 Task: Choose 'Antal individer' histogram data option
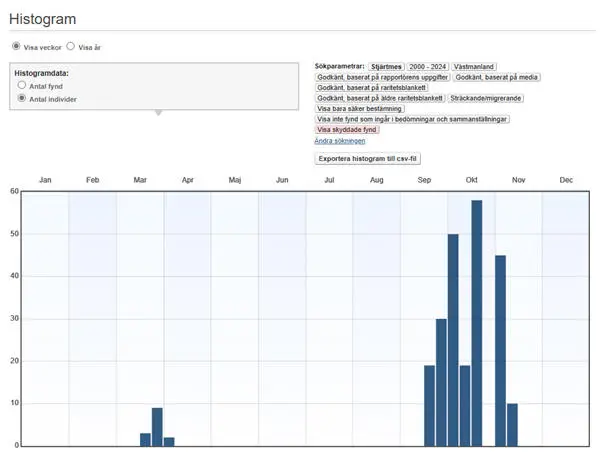click(x=22, y=99)
